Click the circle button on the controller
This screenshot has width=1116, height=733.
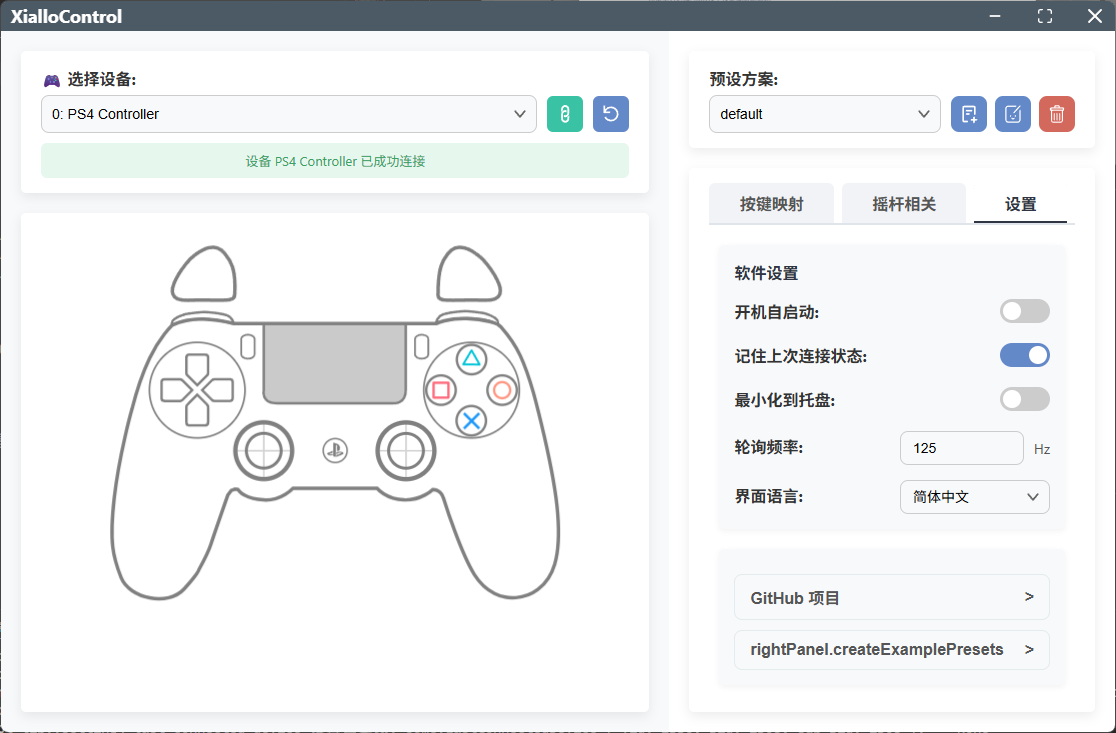tap(502, 390)
